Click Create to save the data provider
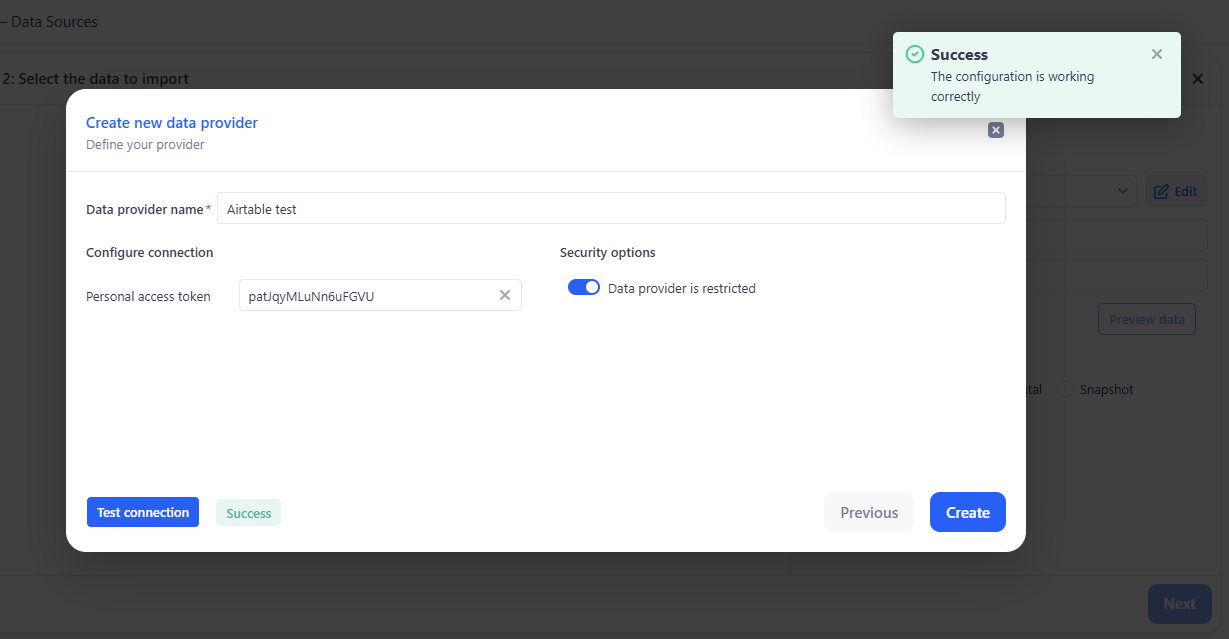Viewport: 1229px width, 639px height. tap(967, 512)
